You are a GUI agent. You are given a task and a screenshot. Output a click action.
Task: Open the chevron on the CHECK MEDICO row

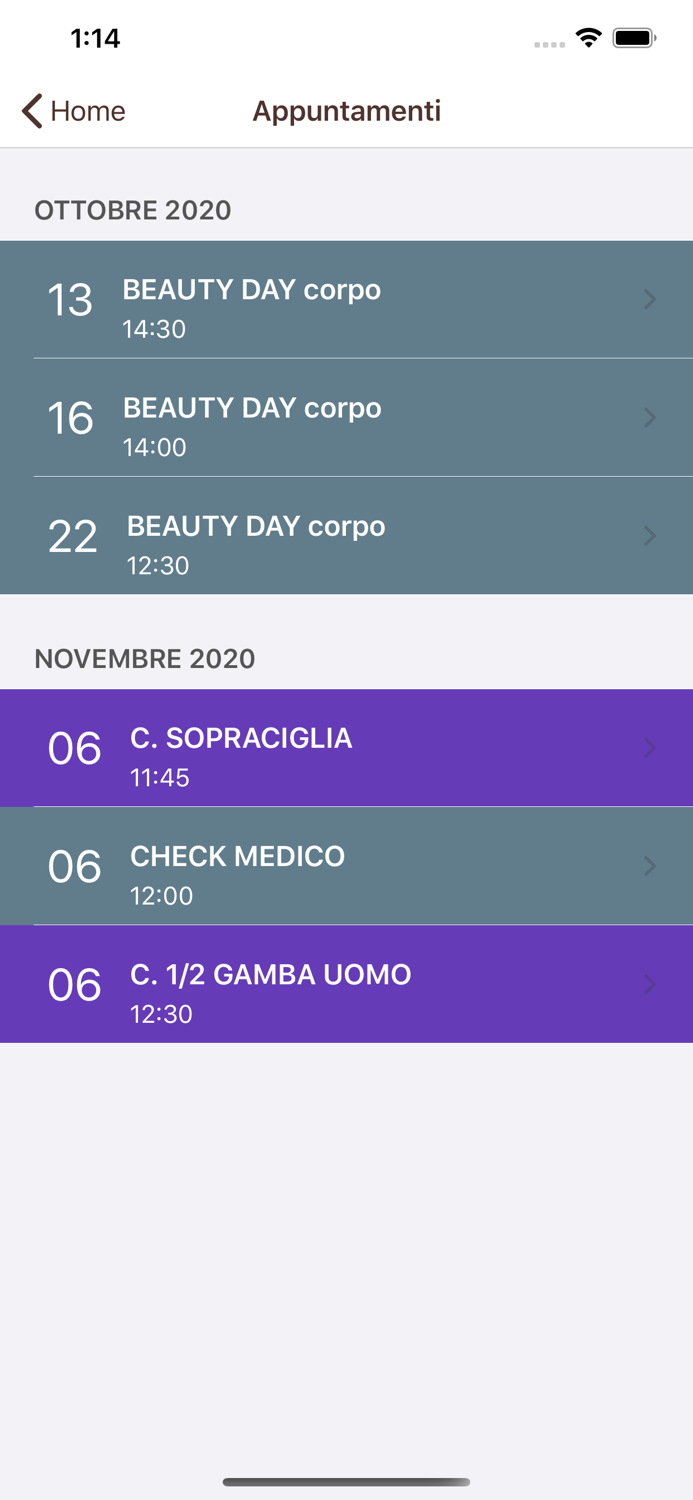point(650,866)
